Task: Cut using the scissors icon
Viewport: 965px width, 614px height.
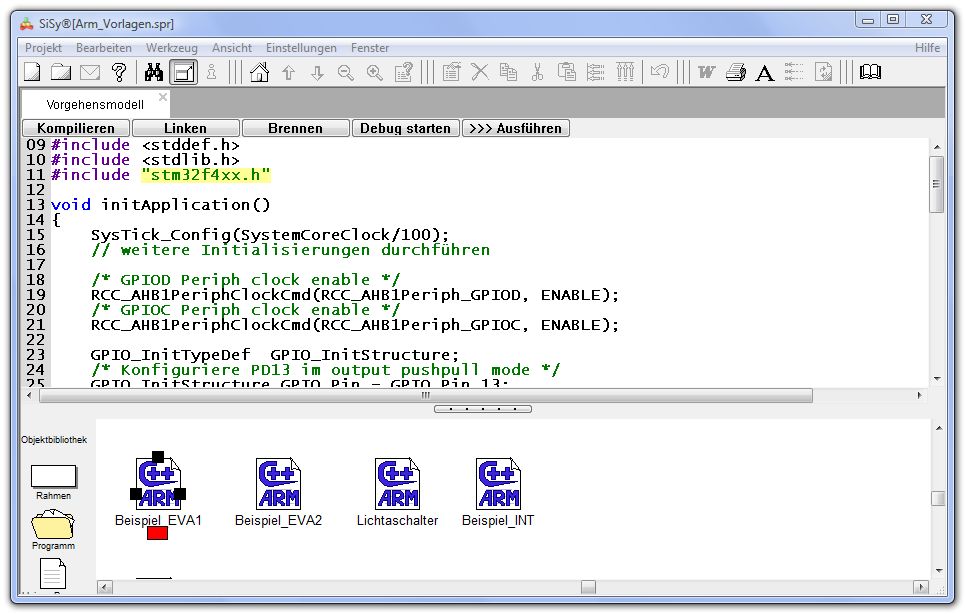Action: click(x=537, y=72)
